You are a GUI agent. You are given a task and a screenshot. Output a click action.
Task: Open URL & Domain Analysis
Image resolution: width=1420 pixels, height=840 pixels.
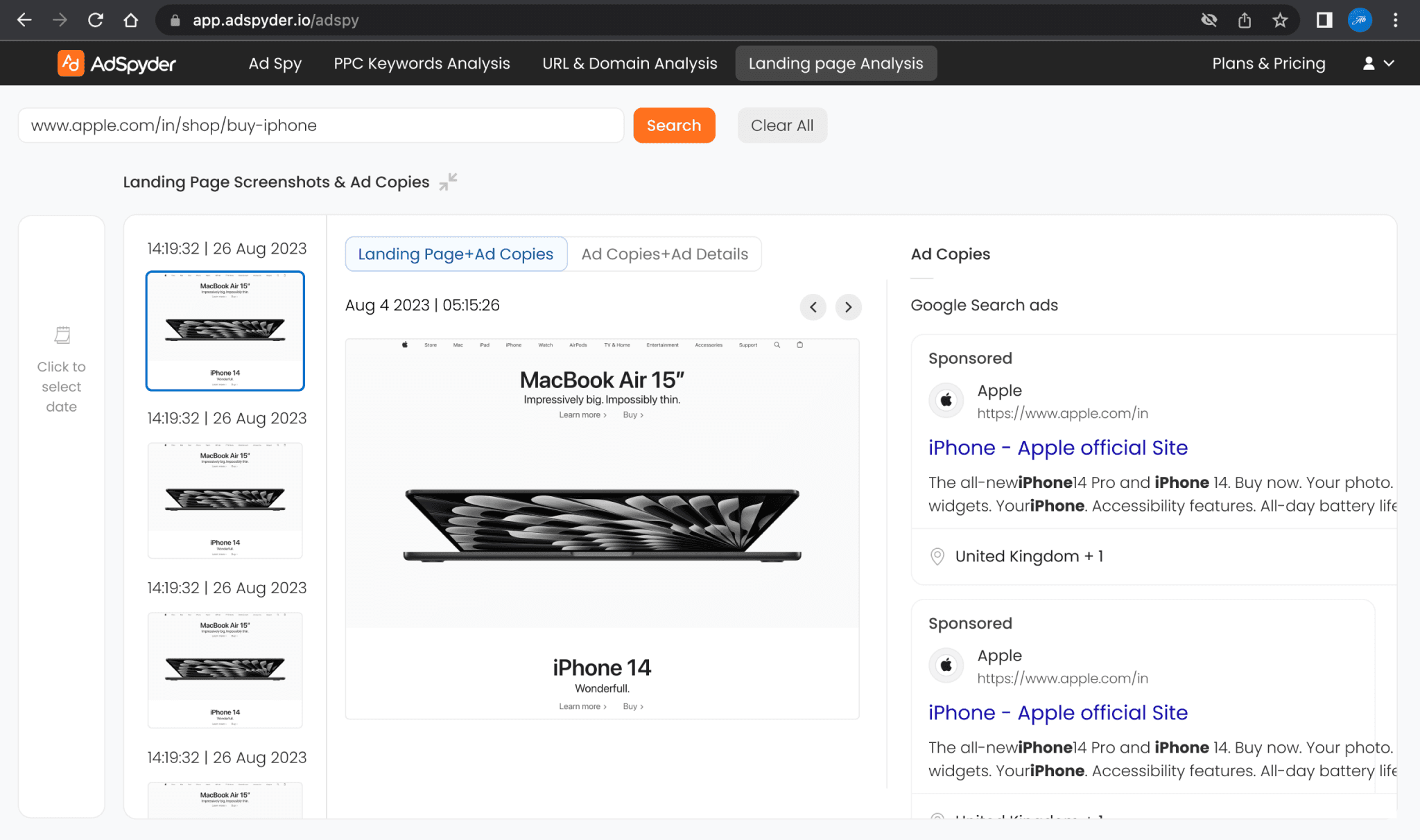630,63
